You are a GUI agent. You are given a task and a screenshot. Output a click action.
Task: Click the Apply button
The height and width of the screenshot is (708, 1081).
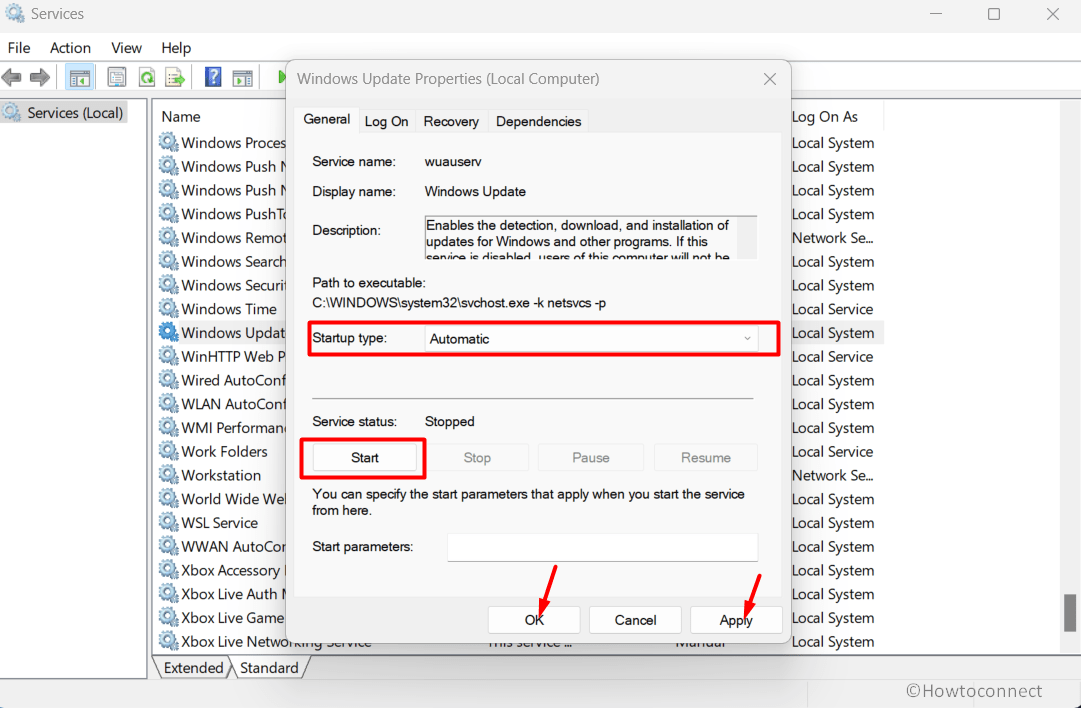click(x=736, y=620)
